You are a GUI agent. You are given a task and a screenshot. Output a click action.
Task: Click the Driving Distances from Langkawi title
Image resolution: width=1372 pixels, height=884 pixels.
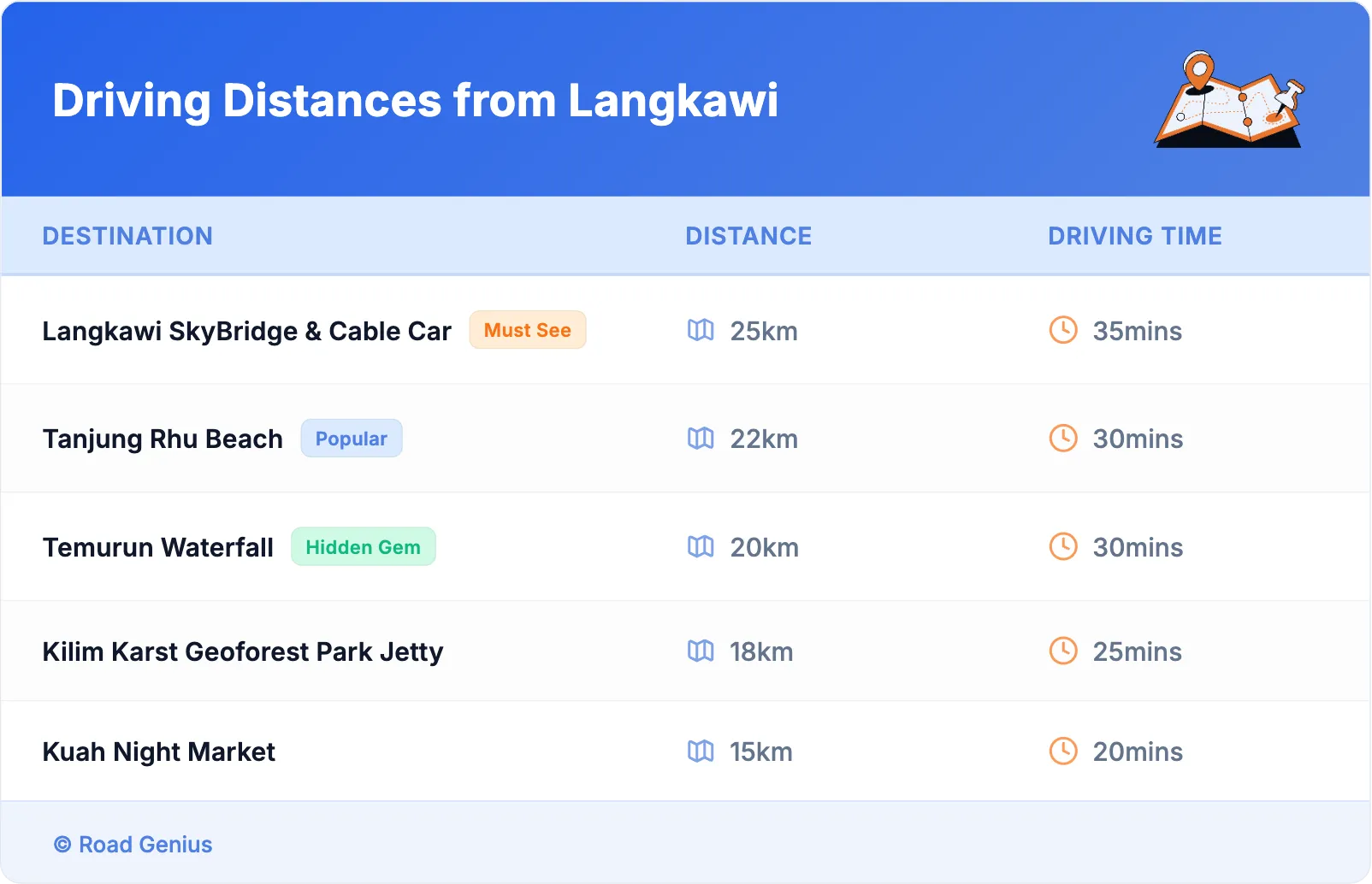tap(416, 101)
